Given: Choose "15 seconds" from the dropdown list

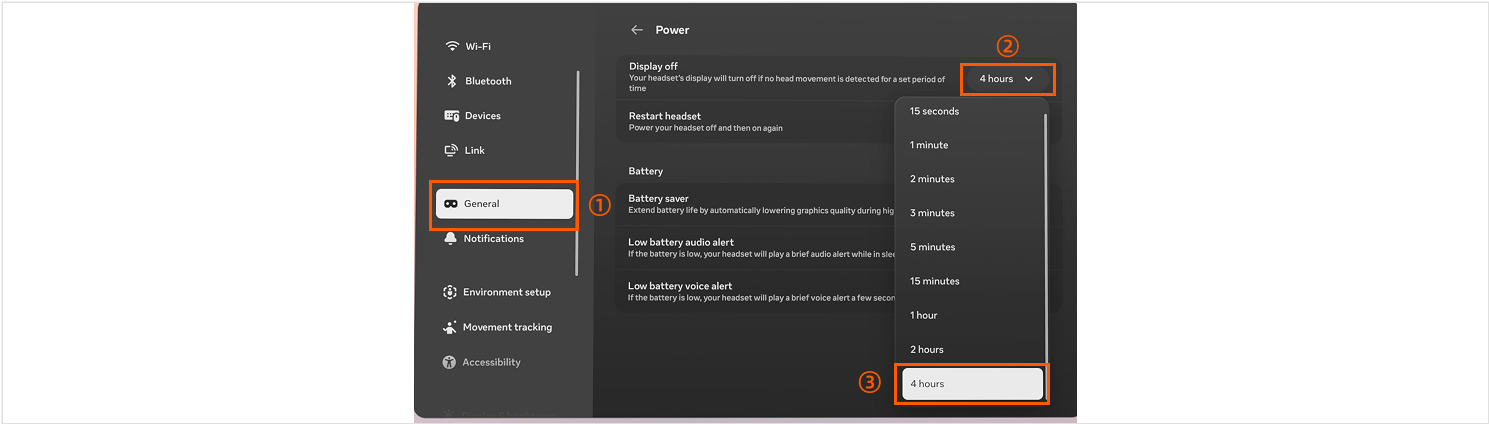Looking at the screenshot, I should click(x=934, y=112).
